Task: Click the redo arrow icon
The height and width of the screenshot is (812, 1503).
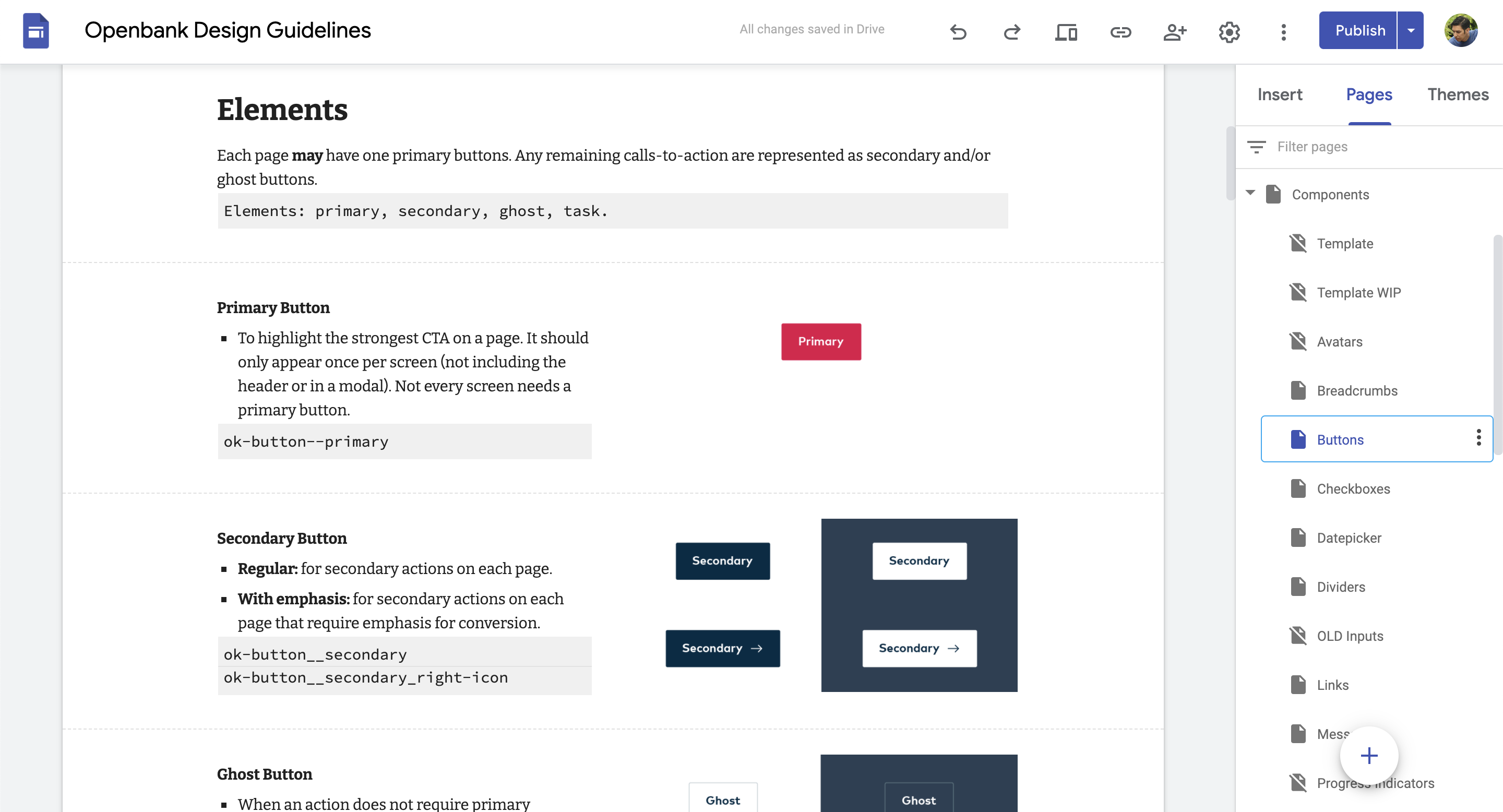Action: point(1012,31)
